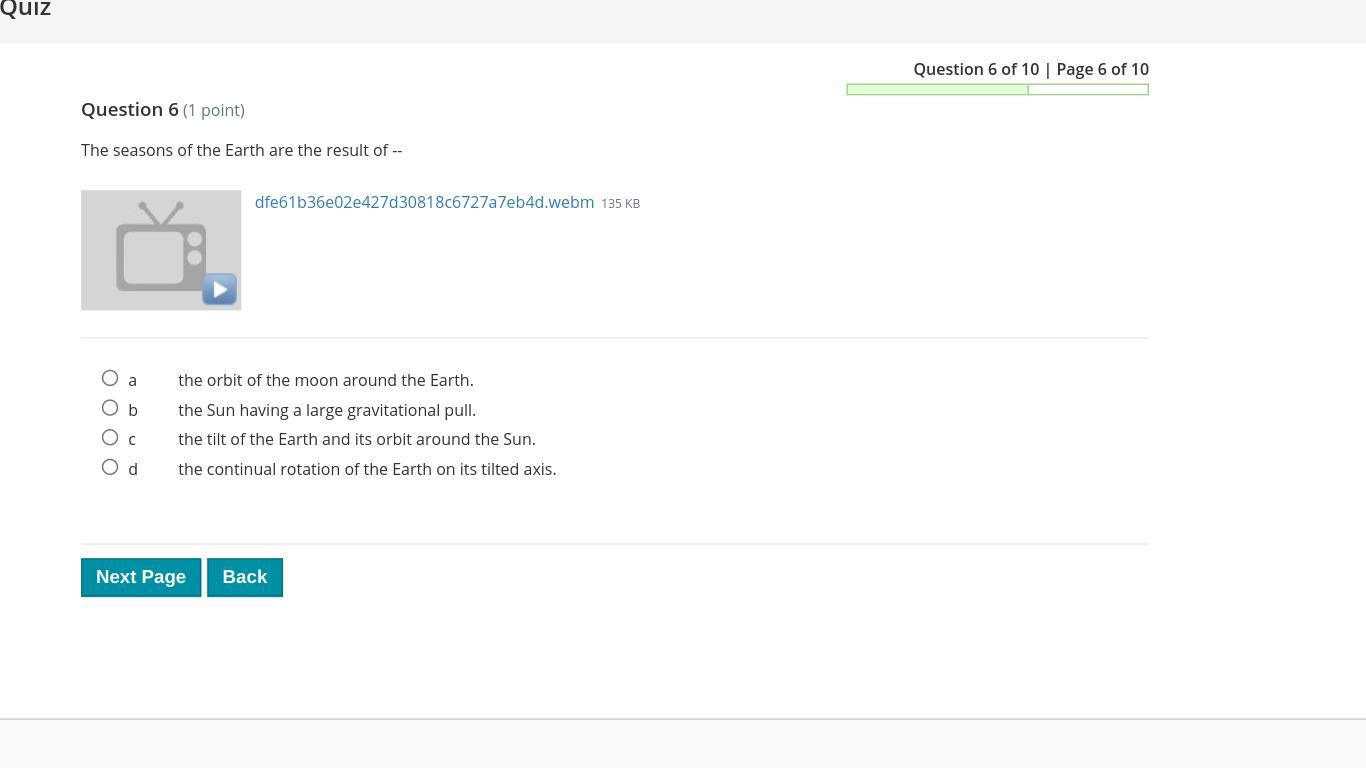Click the question text about Earth's seasons
The width and height of the screenshot is (1366, 768).
pos(241,150)
